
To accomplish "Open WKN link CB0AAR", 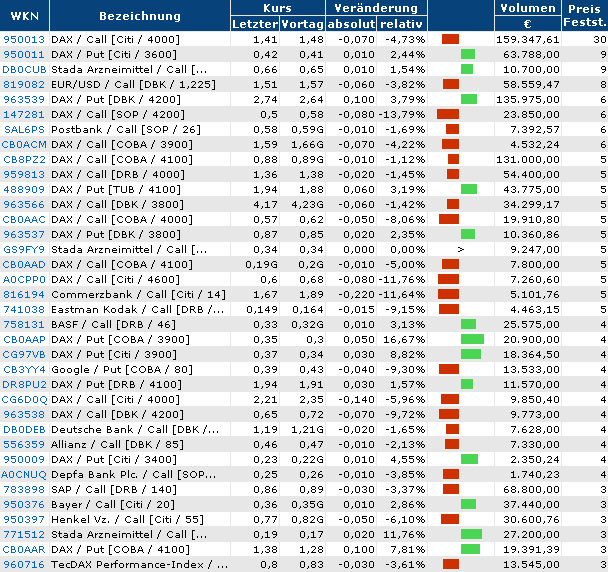I will 24,550.
